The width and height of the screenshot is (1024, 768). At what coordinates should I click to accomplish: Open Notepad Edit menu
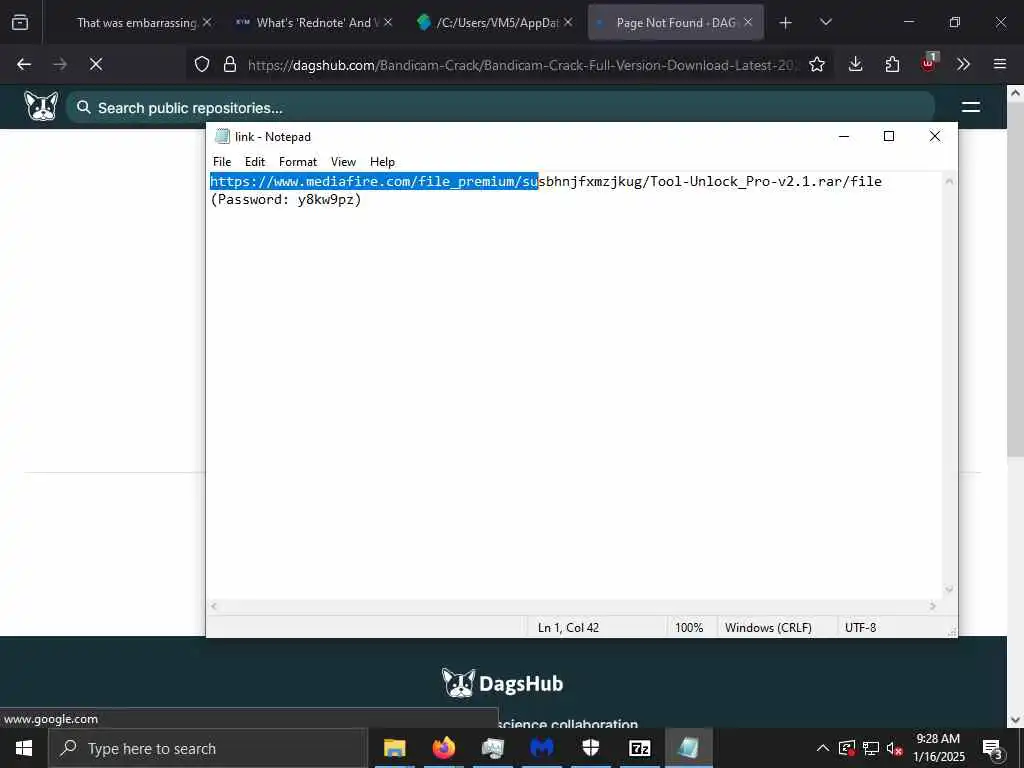255,162
